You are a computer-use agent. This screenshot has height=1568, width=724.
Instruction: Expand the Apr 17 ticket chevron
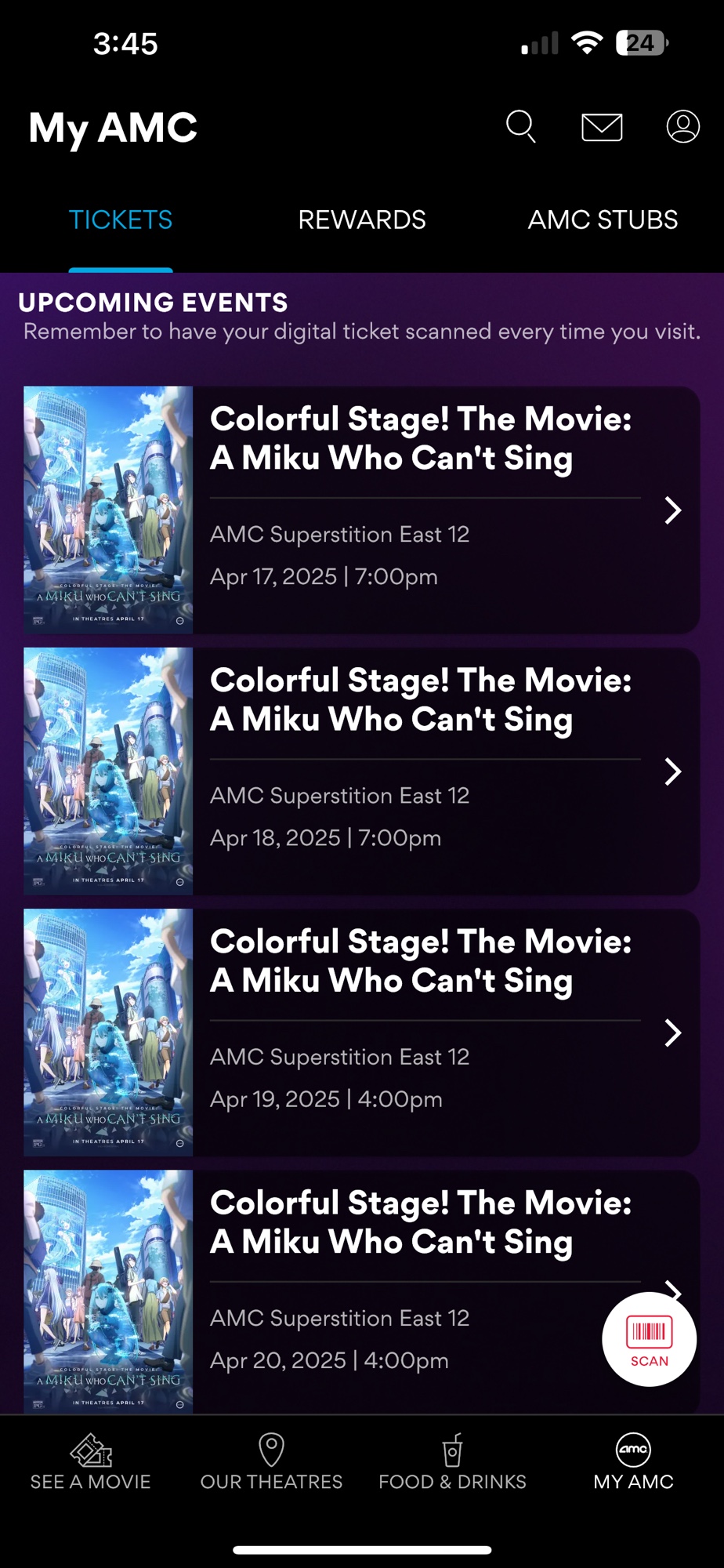(672, 510)
